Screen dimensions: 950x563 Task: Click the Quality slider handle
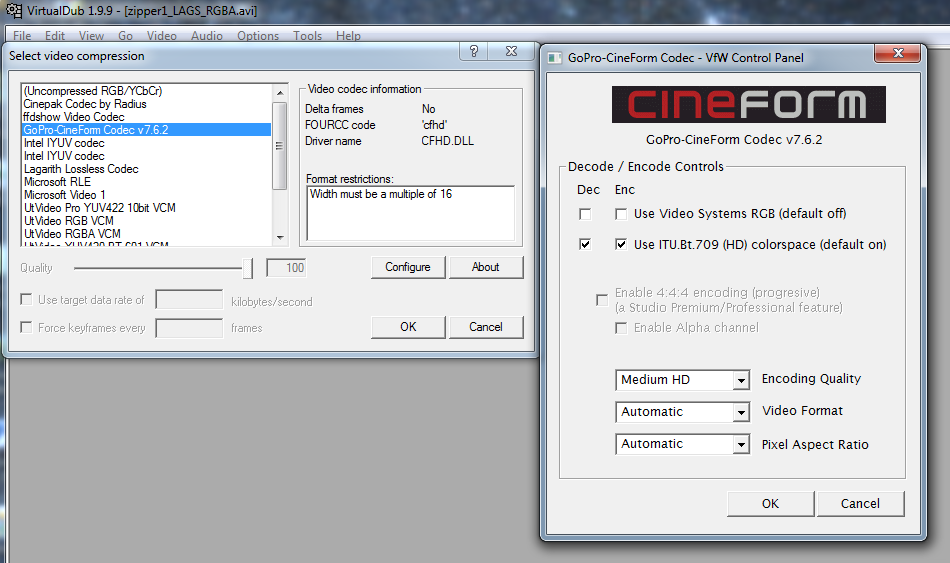(x=248, y=268)
